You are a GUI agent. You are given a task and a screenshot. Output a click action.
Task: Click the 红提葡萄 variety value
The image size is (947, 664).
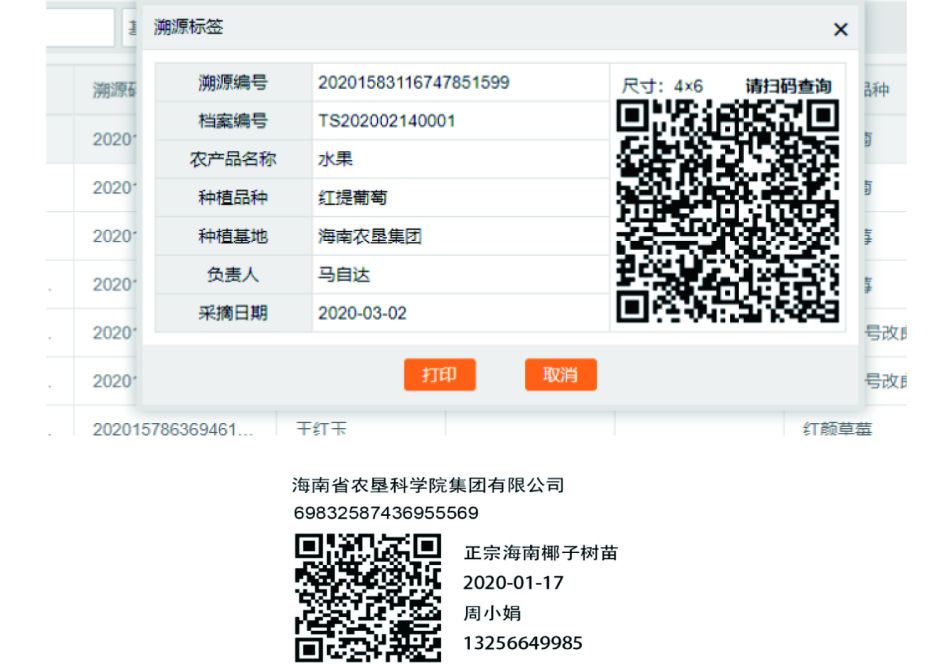[x=353, y=198]
